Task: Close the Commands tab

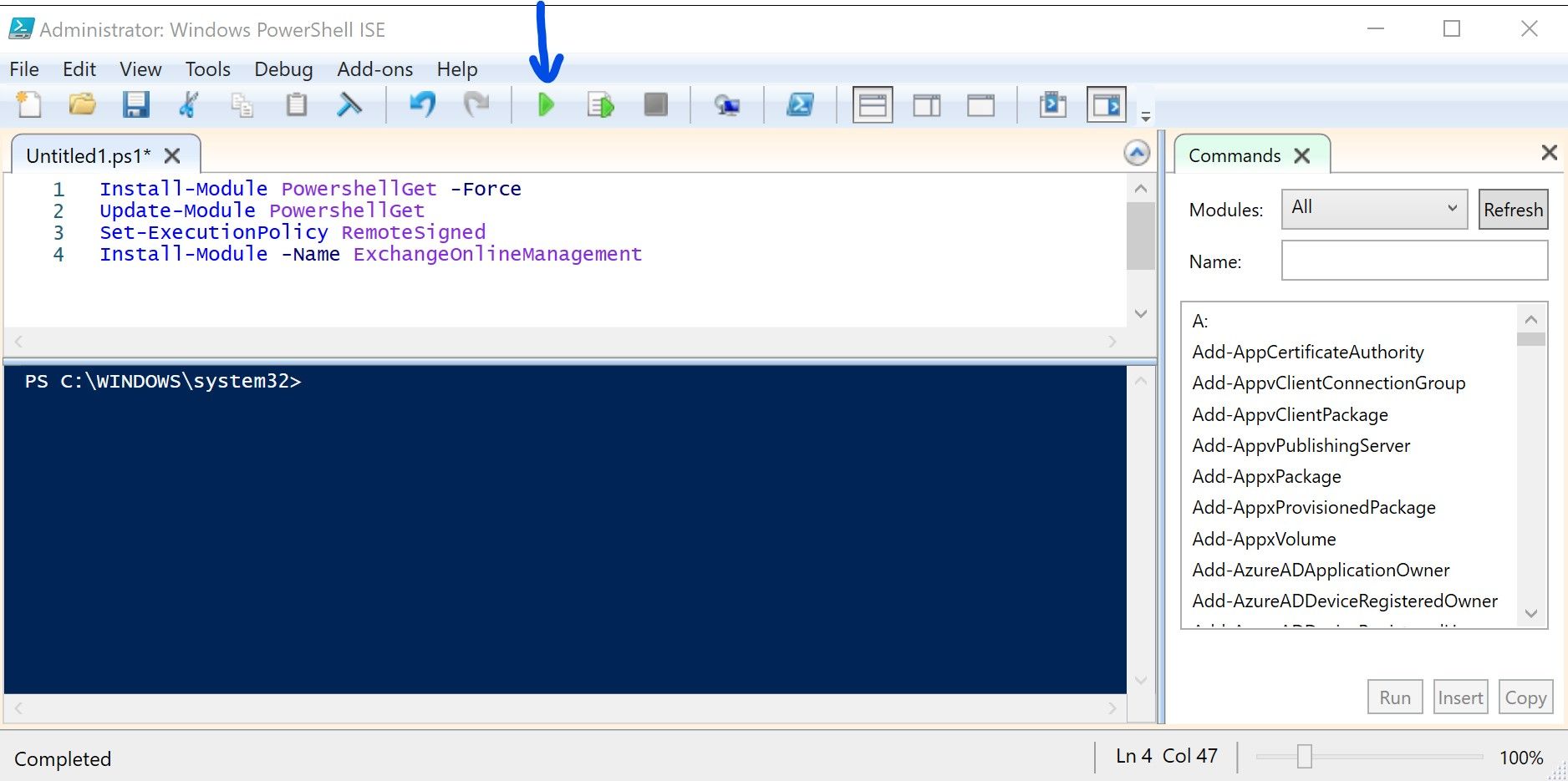Action: [1301, 155]
